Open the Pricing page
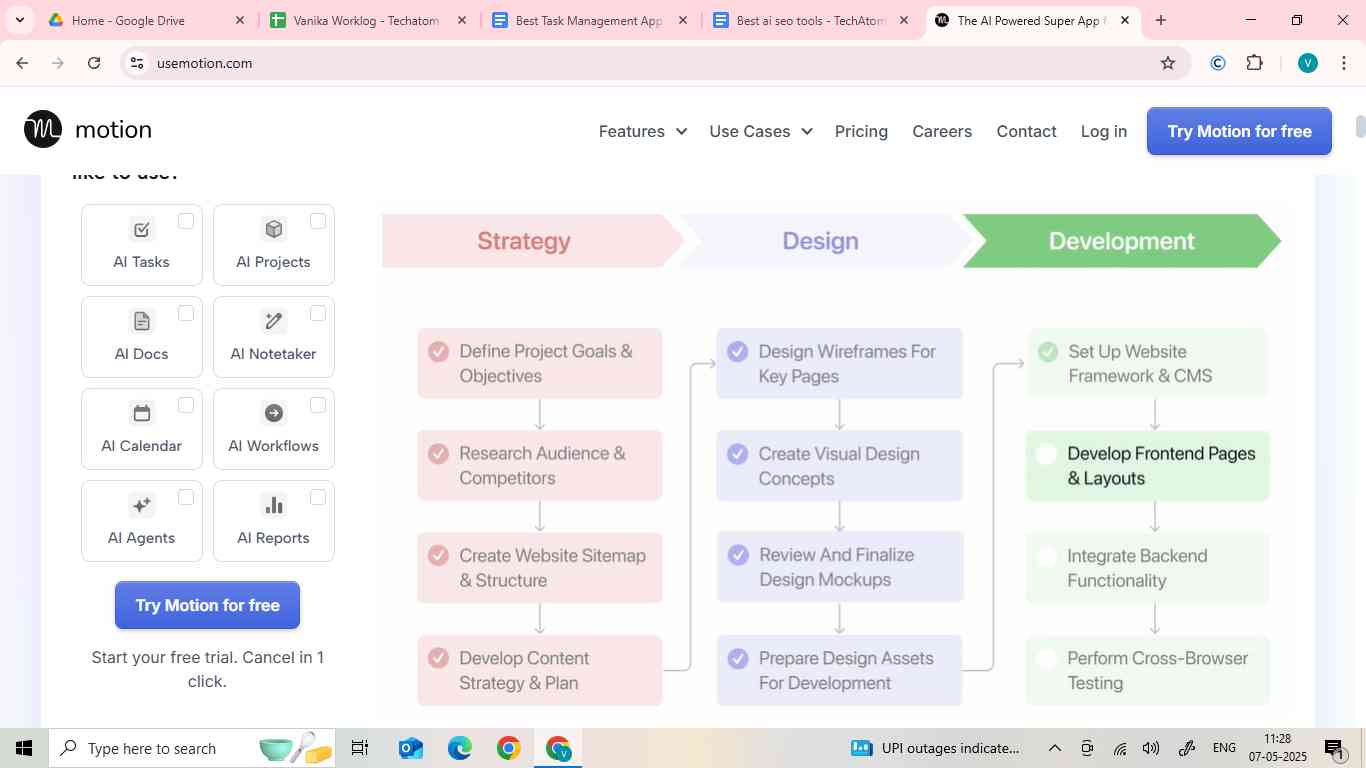 pos(861,131)
